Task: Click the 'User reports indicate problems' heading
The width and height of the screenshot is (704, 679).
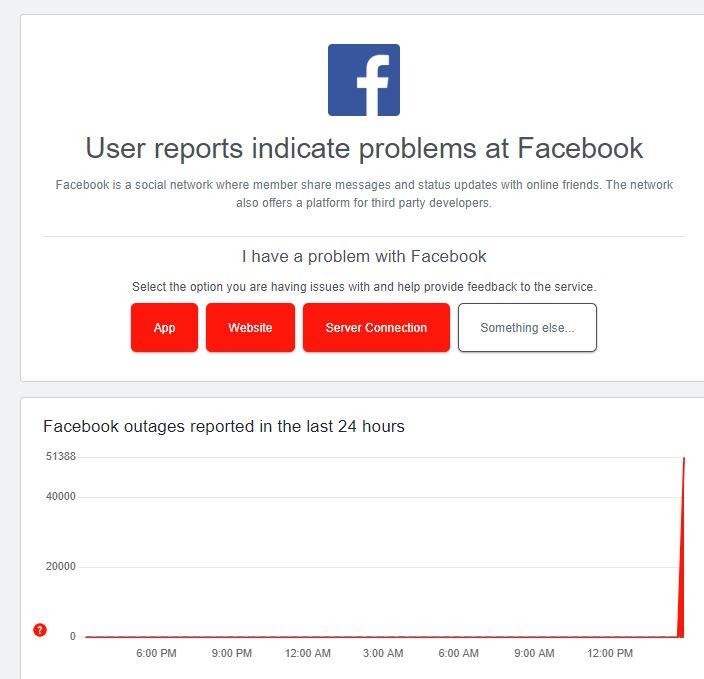Action: [x=364, y=148]
